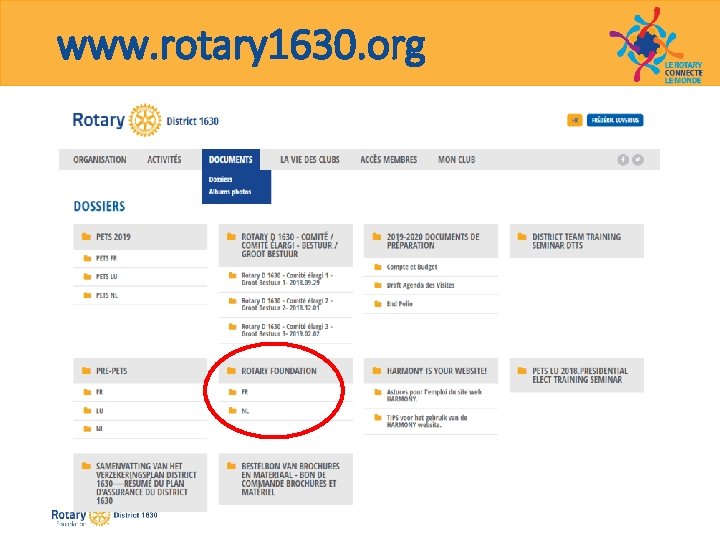This screenshot has width=720, height=540.
Task: Open the Mon Club menu
Action: coord(456,160)
